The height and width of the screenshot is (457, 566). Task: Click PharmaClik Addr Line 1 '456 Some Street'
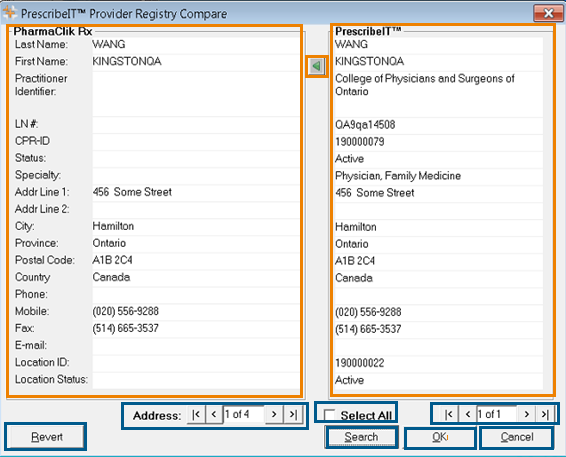point(196,192)
